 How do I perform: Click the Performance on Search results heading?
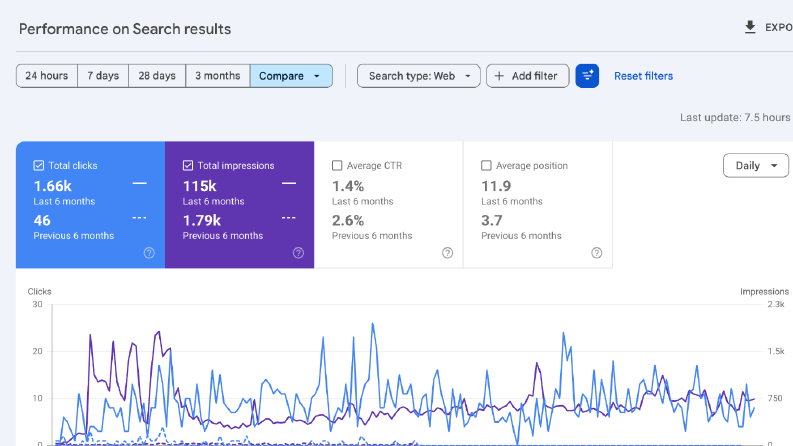[125, 29]
